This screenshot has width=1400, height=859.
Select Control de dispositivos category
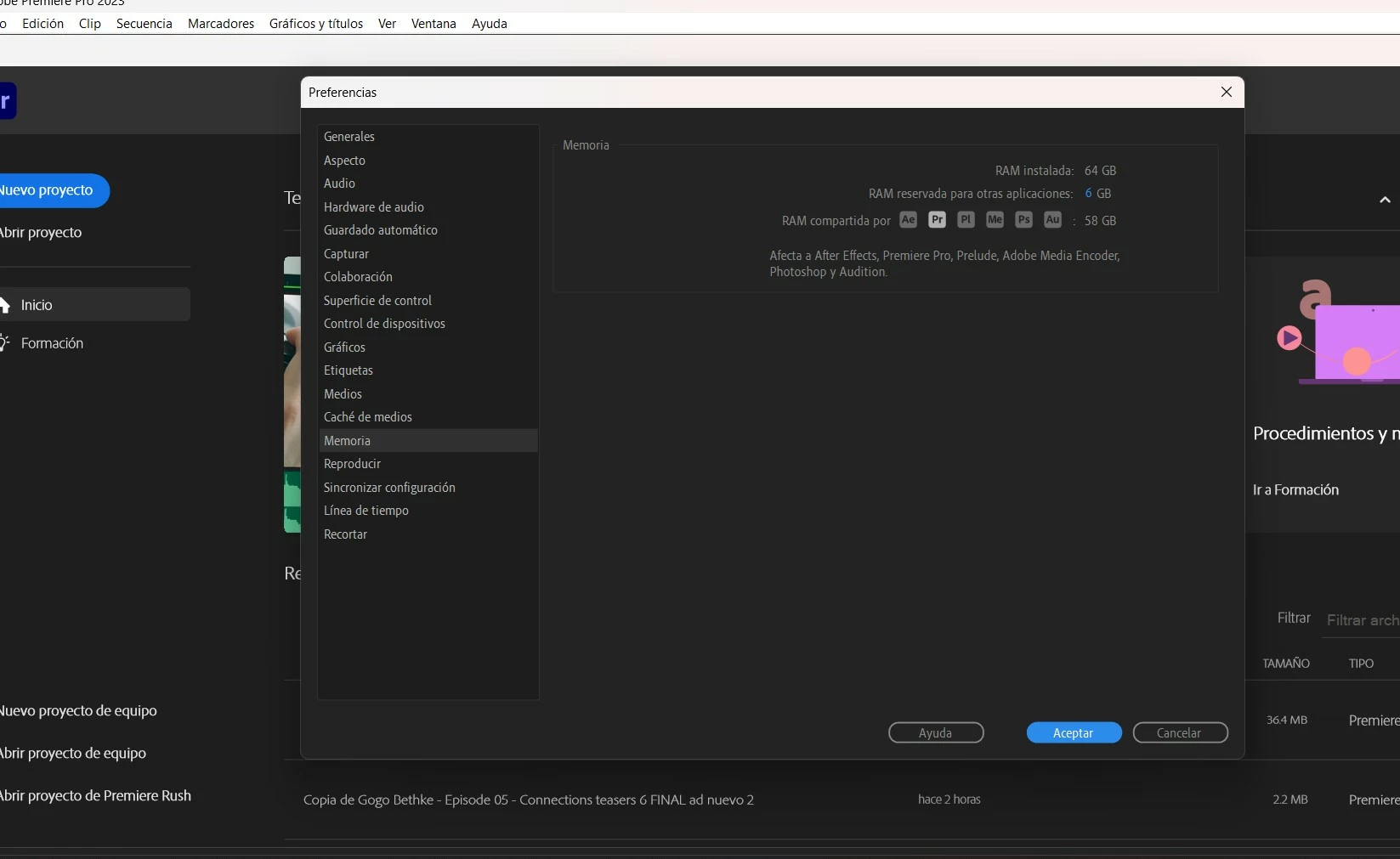(428, 324)
